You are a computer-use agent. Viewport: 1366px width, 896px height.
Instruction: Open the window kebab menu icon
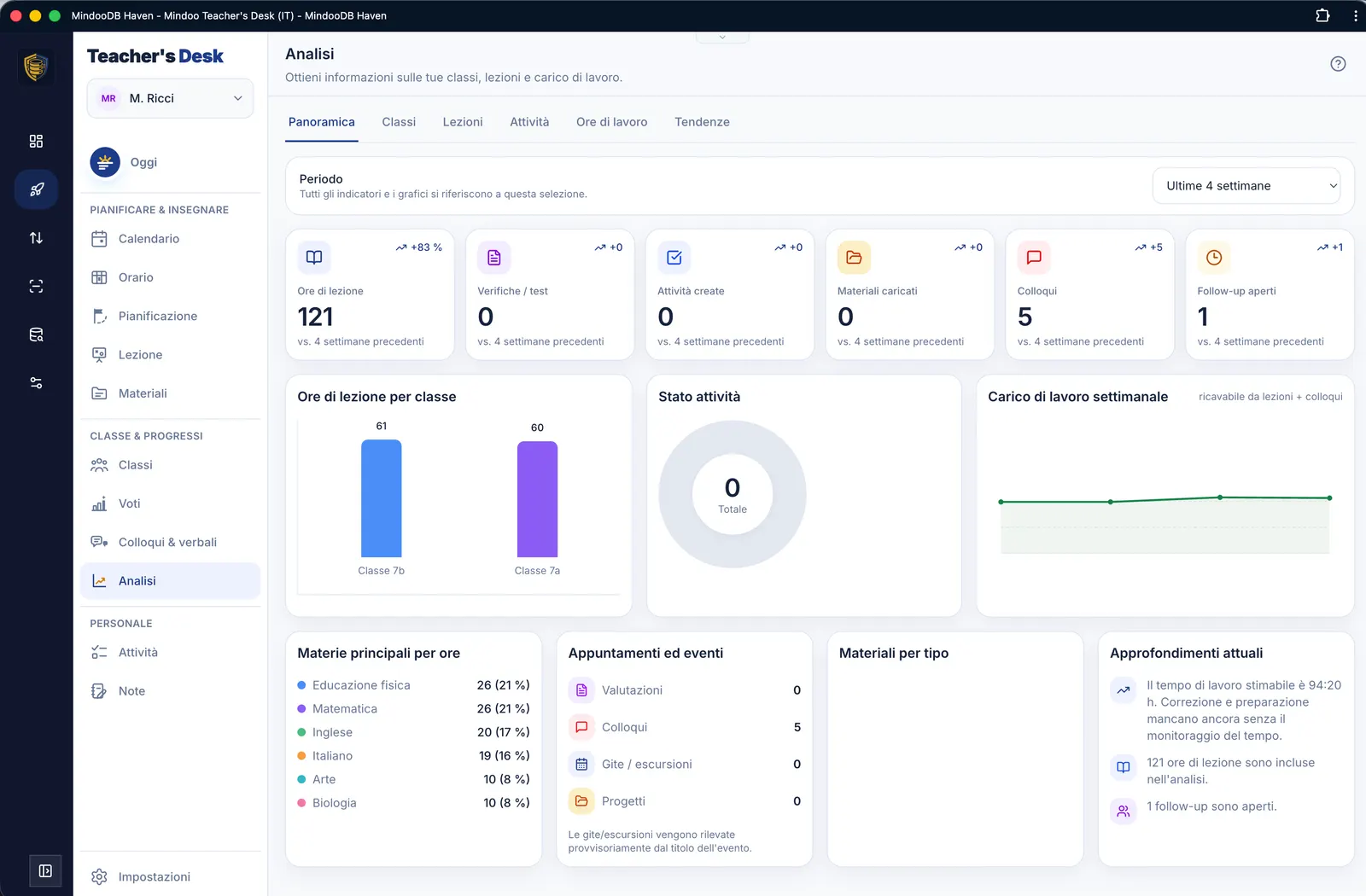pyautogui.click(x=1355, y=15)
